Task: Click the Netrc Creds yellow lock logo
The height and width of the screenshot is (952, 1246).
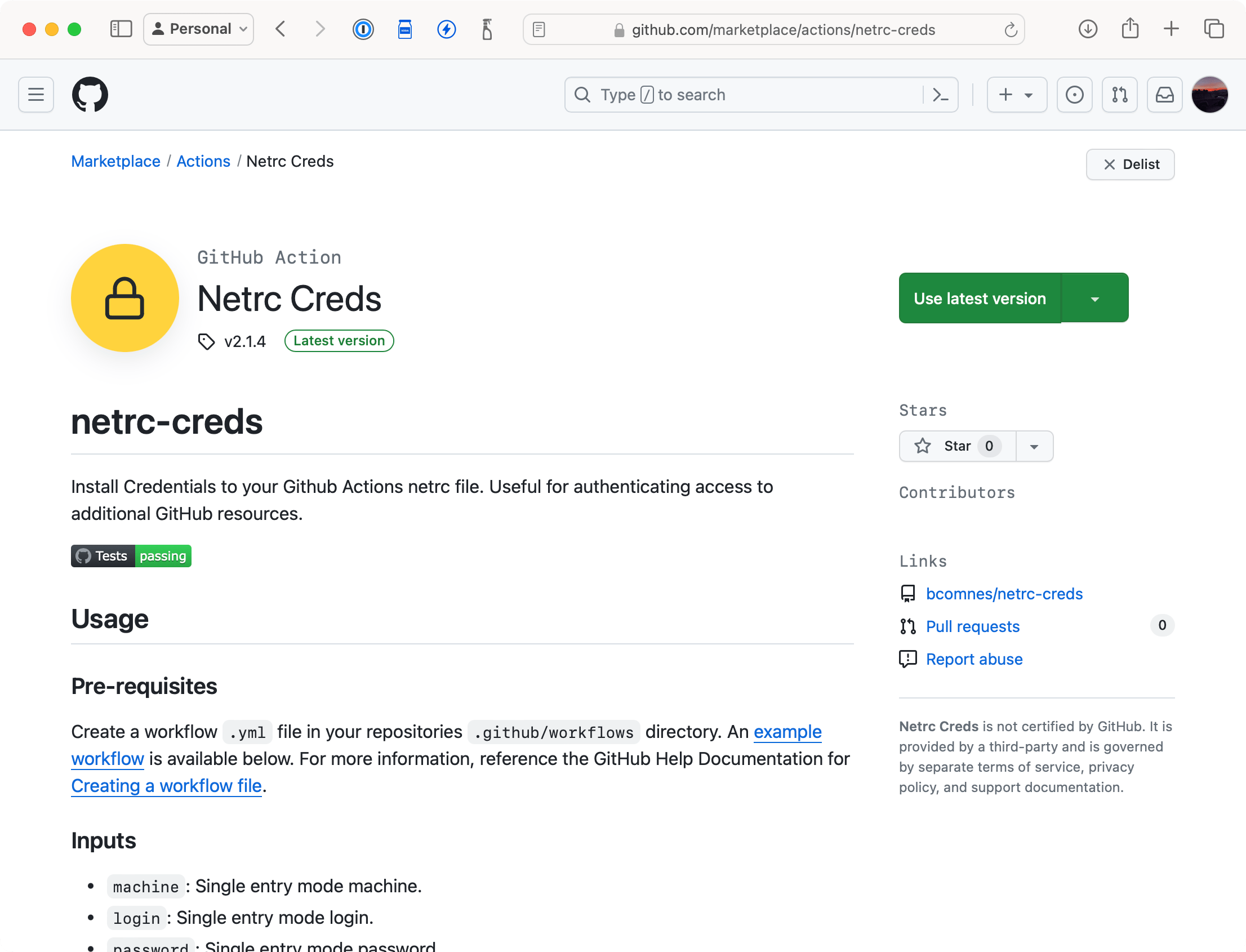Action: click(124, 298)
